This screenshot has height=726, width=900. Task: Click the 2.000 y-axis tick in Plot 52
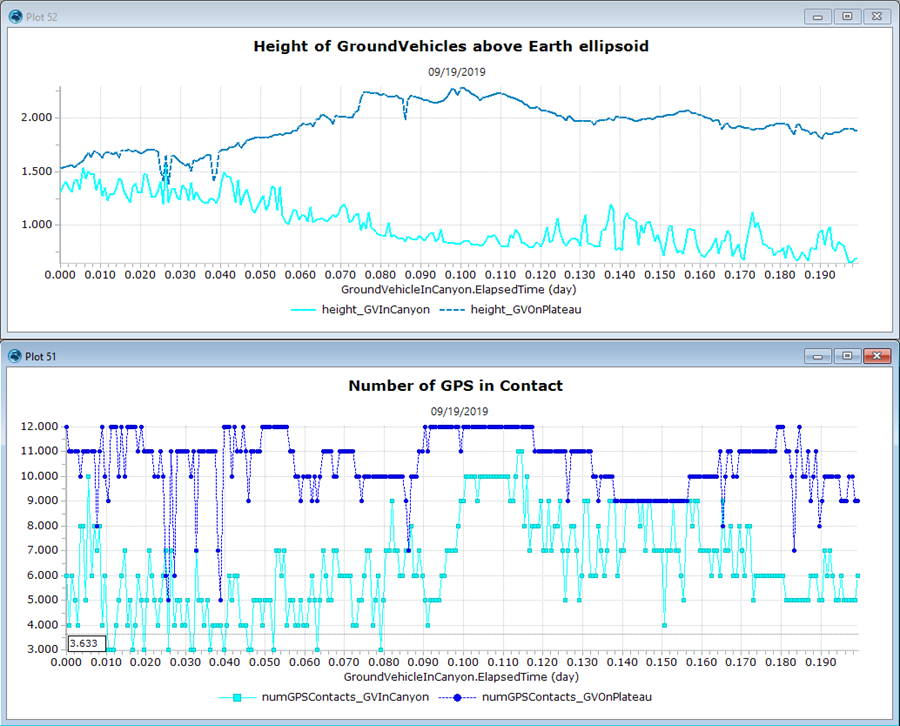(x=37, y=118)
